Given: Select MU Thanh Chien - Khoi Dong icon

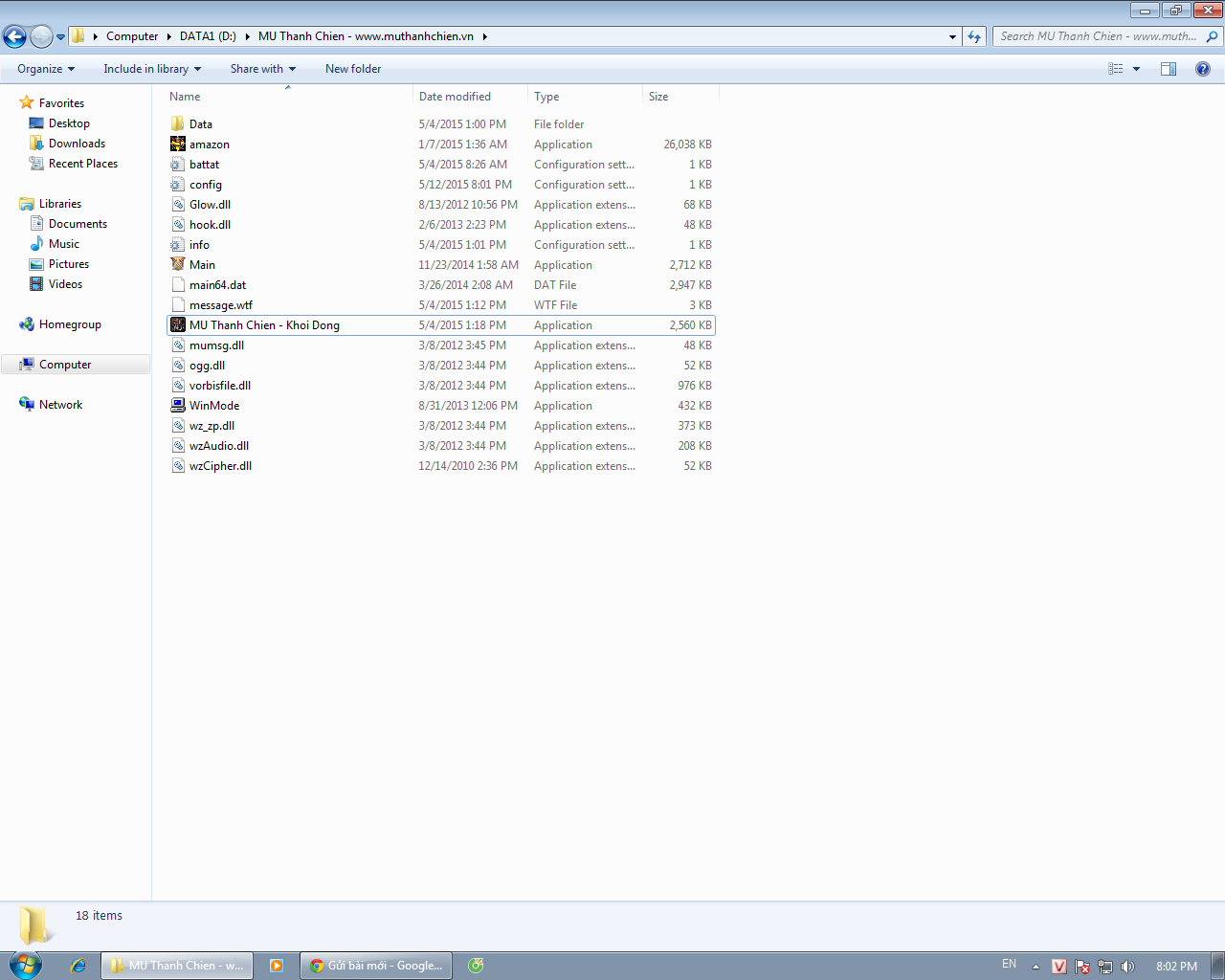Looking at the screenshot, I should point(178,325).
